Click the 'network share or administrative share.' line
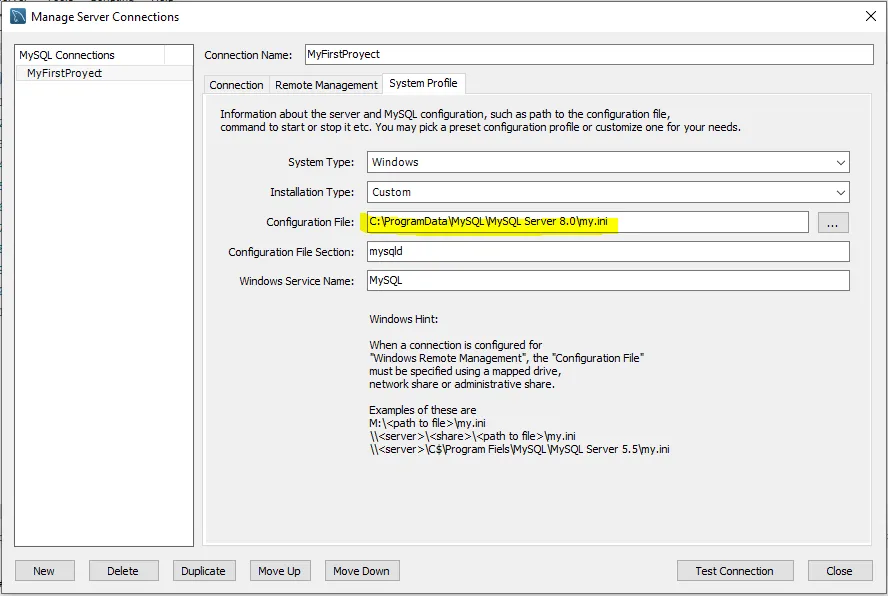 point(462,384)
